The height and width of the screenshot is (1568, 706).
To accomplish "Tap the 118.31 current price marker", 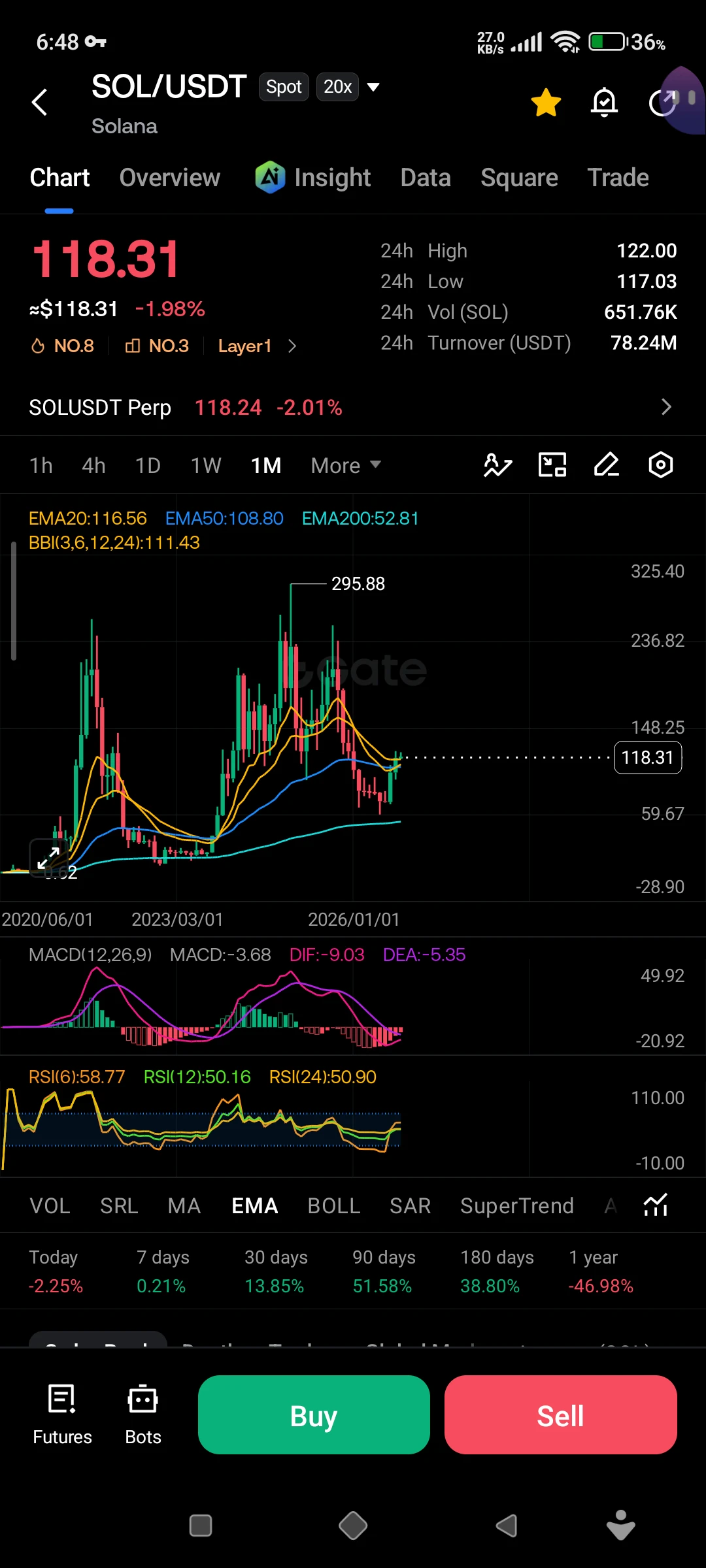I will pyautogui.click(x=648, y=758).
